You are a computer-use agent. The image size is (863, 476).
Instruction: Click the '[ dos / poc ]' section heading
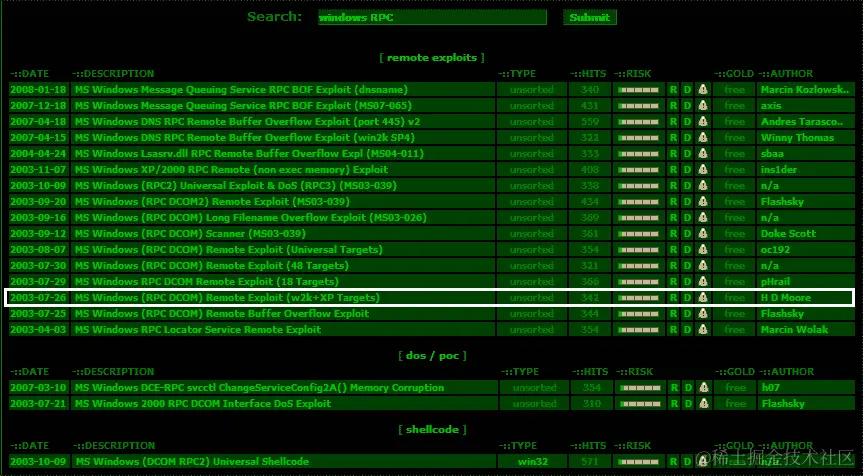click(432, 355)
